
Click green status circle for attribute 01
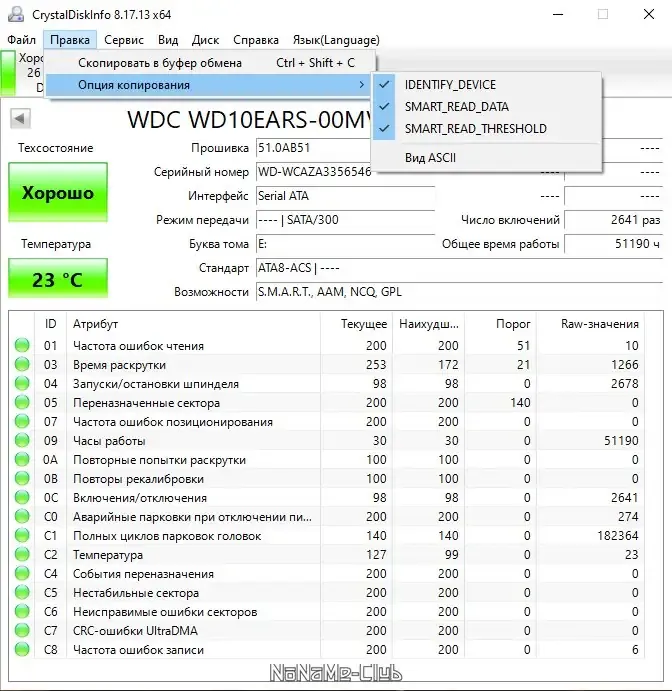point(22,345)
